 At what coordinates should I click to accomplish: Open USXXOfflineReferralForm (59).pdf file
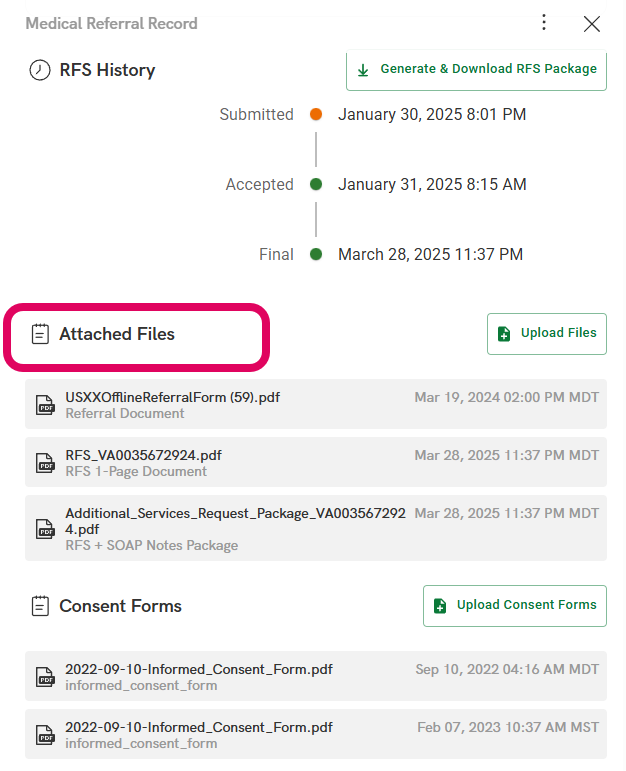coord(172,397)
